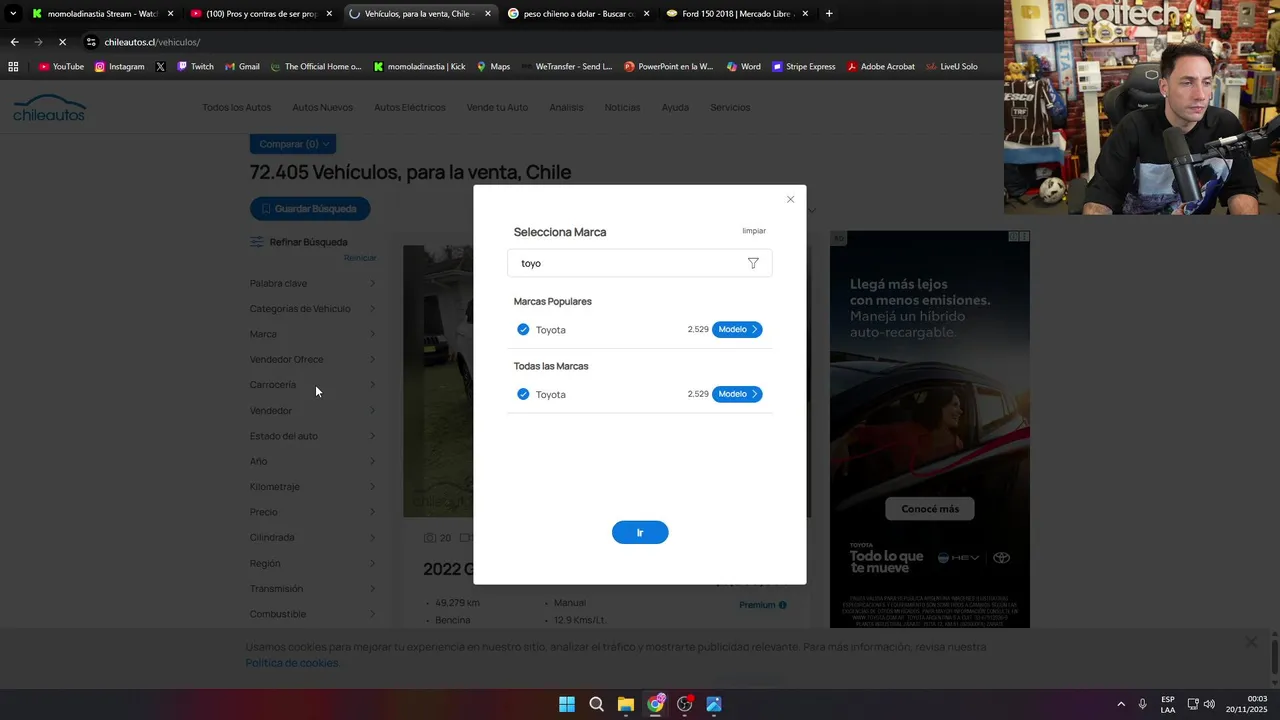Open Word bookmark
Screen dimensions: 1280x720
click(743, 67)
